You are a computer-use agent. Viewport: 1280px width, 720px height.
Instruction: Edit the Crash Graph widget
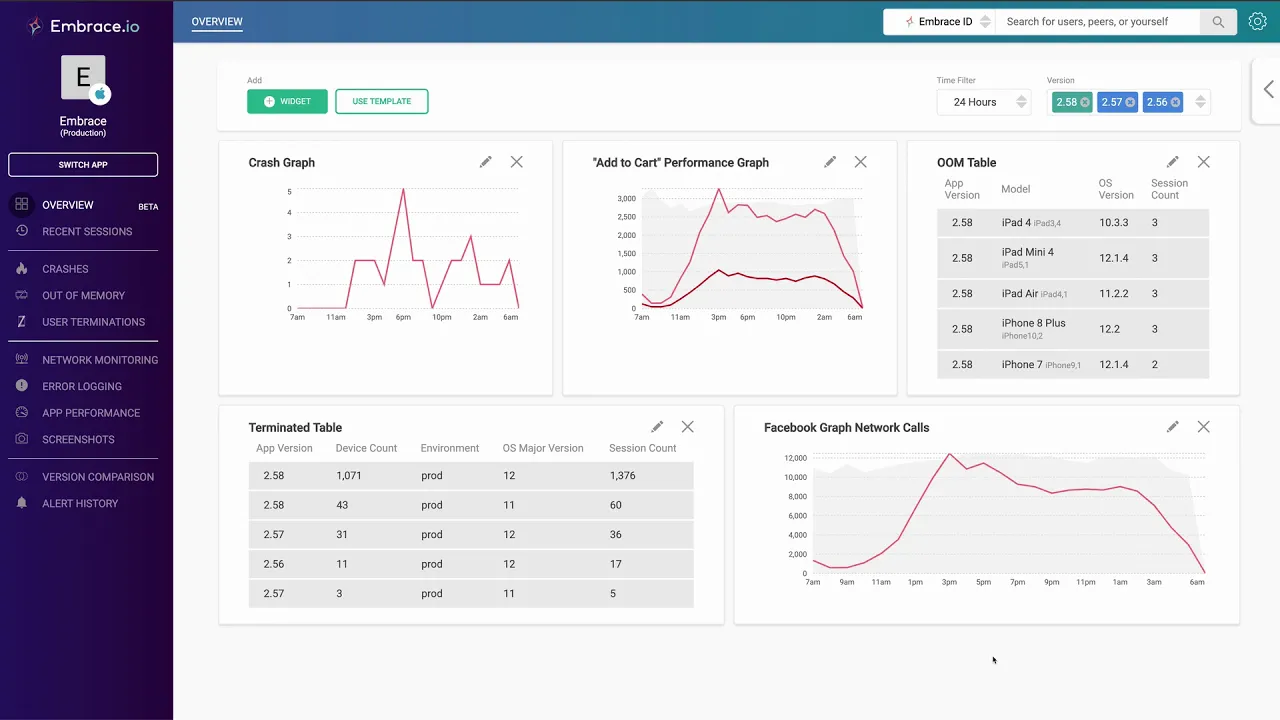tap(486, 162)
